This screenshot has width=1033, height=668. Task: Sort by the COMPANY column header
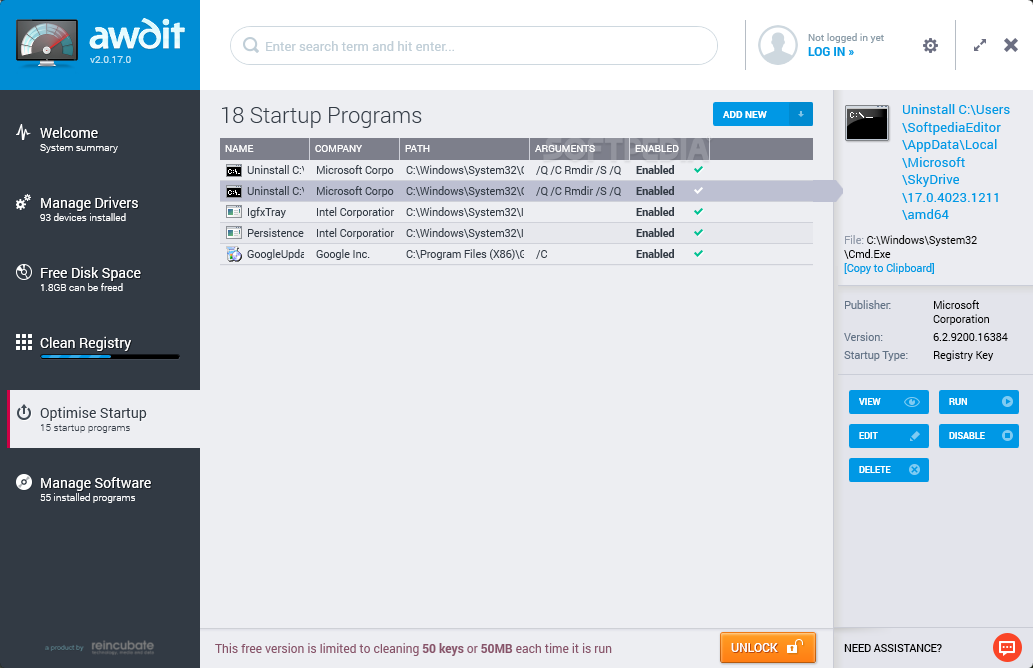pyautogui.click(x=354, y=149)
